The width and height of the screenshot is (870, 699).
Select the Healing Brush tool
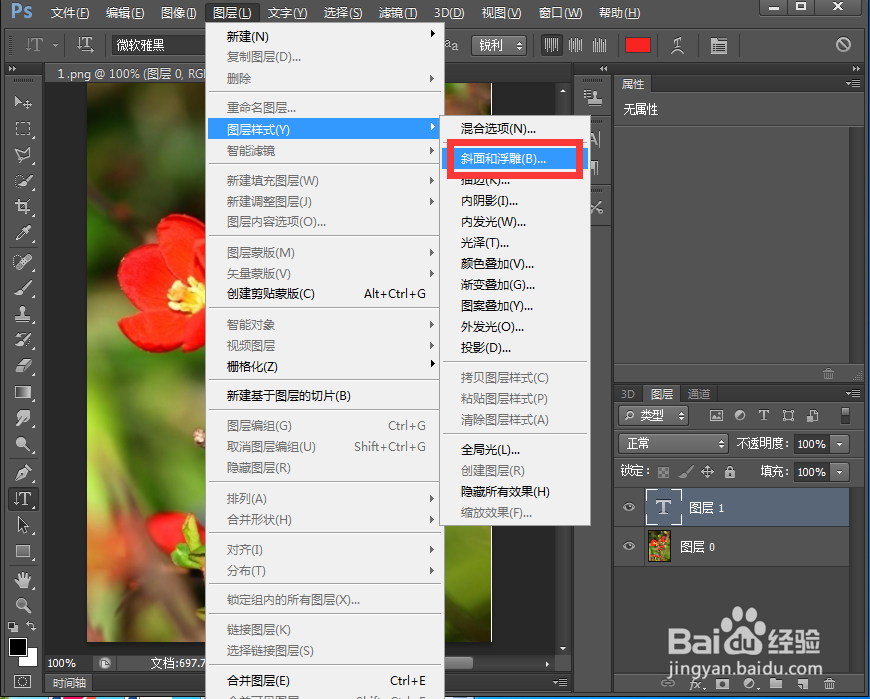tap(23, 261)
